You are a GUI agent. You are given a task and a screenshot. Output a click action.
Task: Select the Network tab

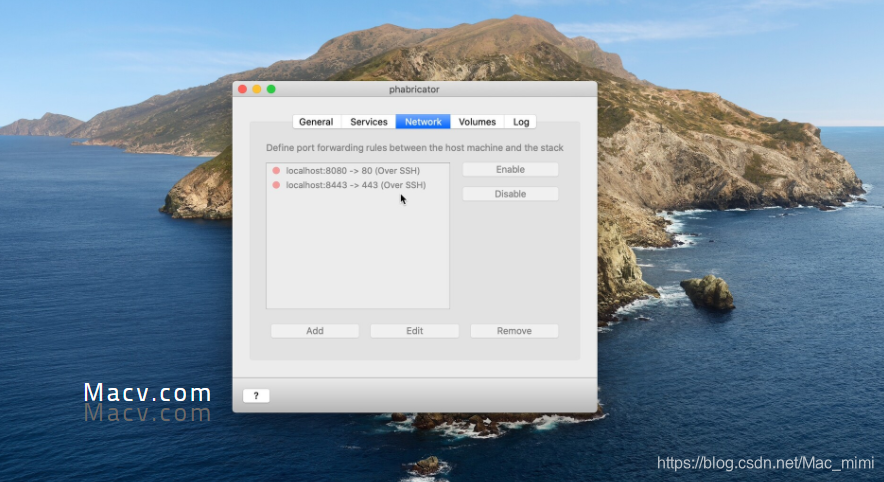(x=423, y=122)
